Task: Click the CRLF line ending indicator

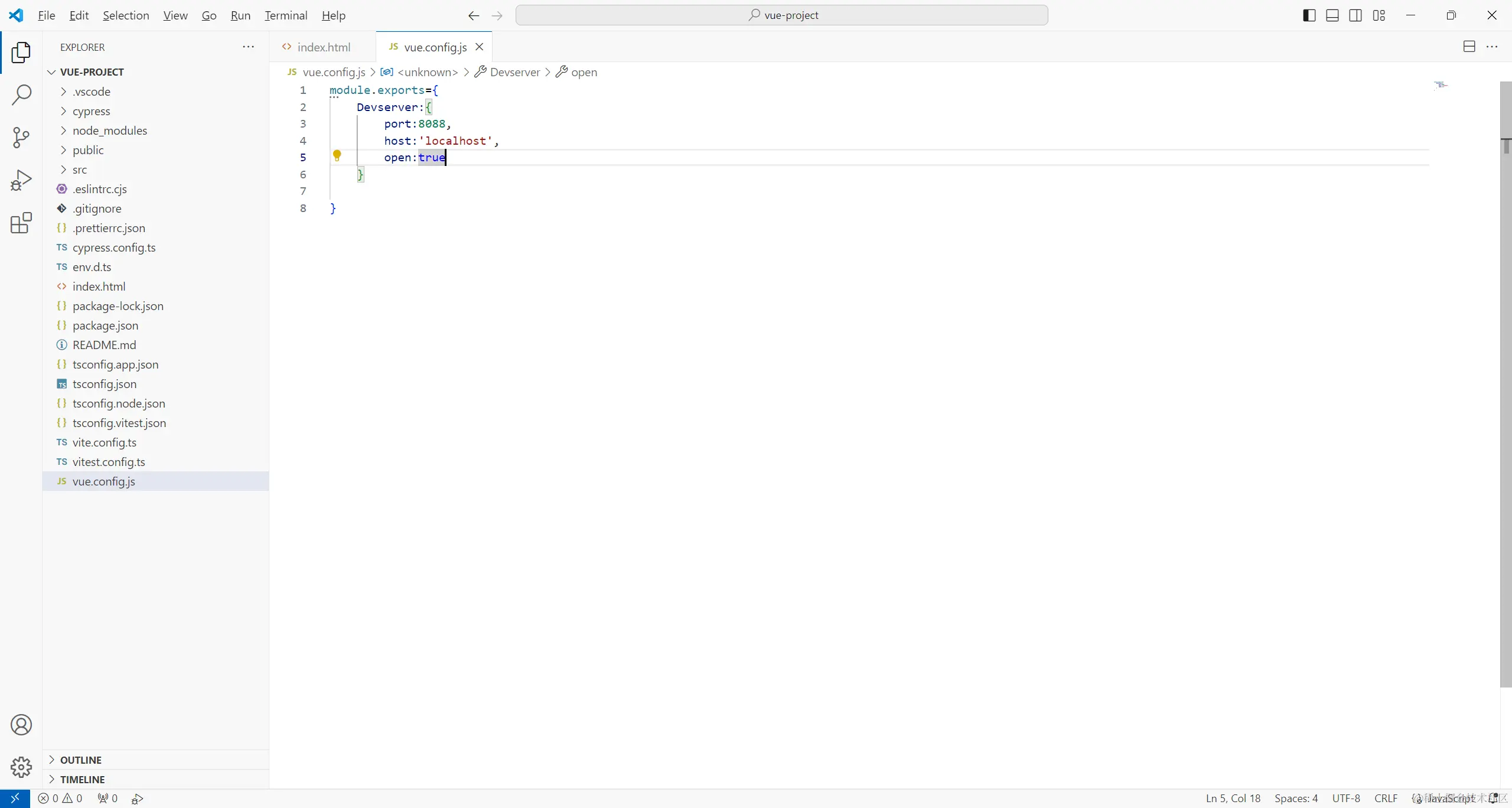Action: [x=1386, y=798]
